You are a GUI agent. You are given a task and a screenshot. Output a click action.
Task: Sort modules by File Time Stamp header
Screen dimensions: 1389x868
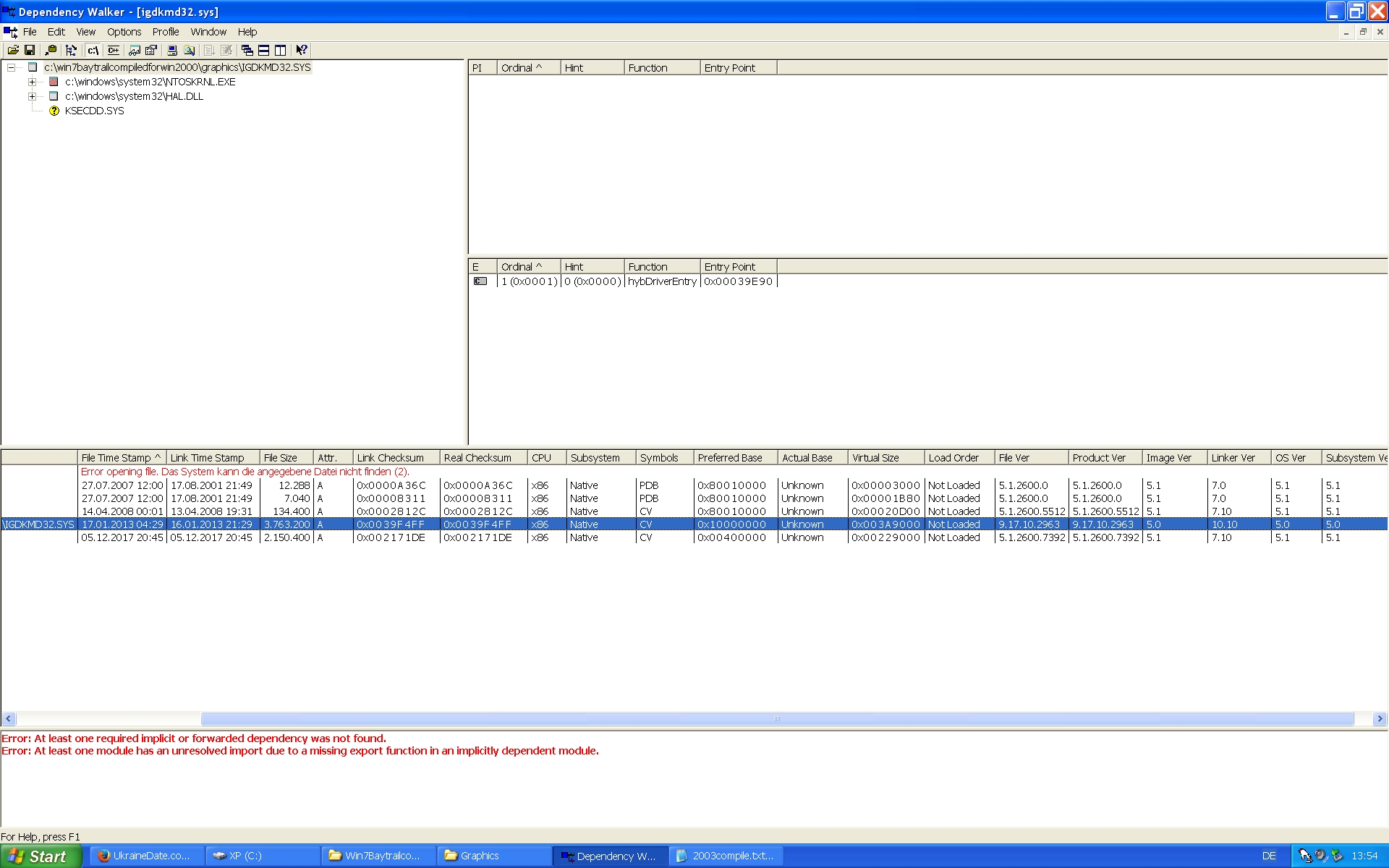pyautogui.click(x=122, y=458)
